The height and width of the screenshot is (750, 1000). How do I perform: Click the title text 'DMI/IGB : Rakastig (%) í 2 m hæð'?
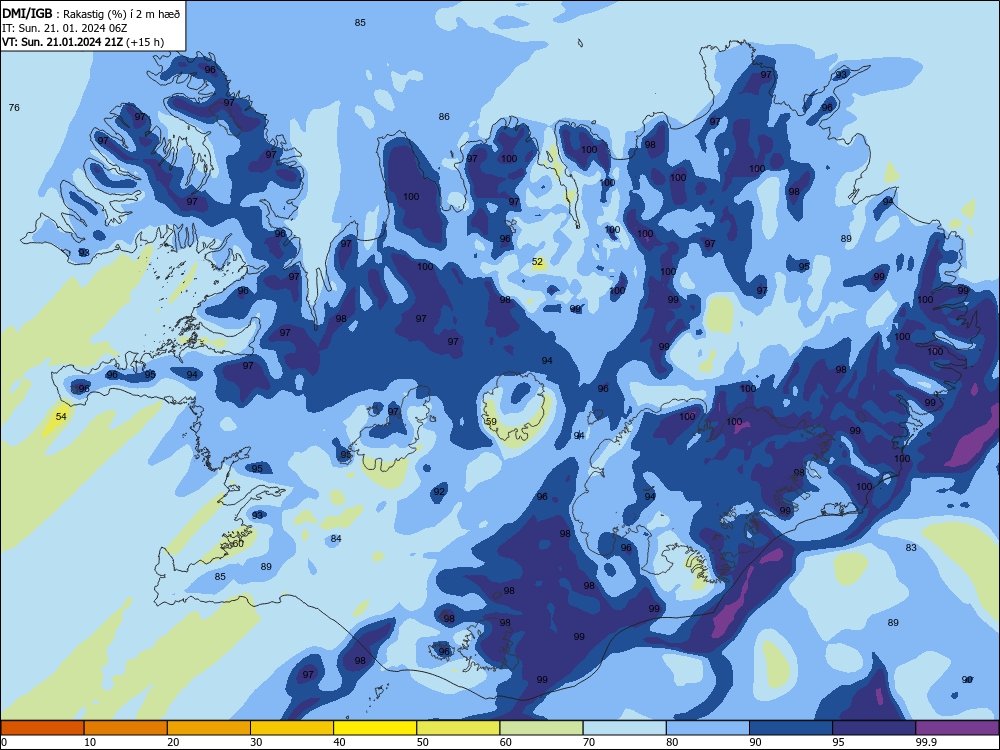point(91,13)
